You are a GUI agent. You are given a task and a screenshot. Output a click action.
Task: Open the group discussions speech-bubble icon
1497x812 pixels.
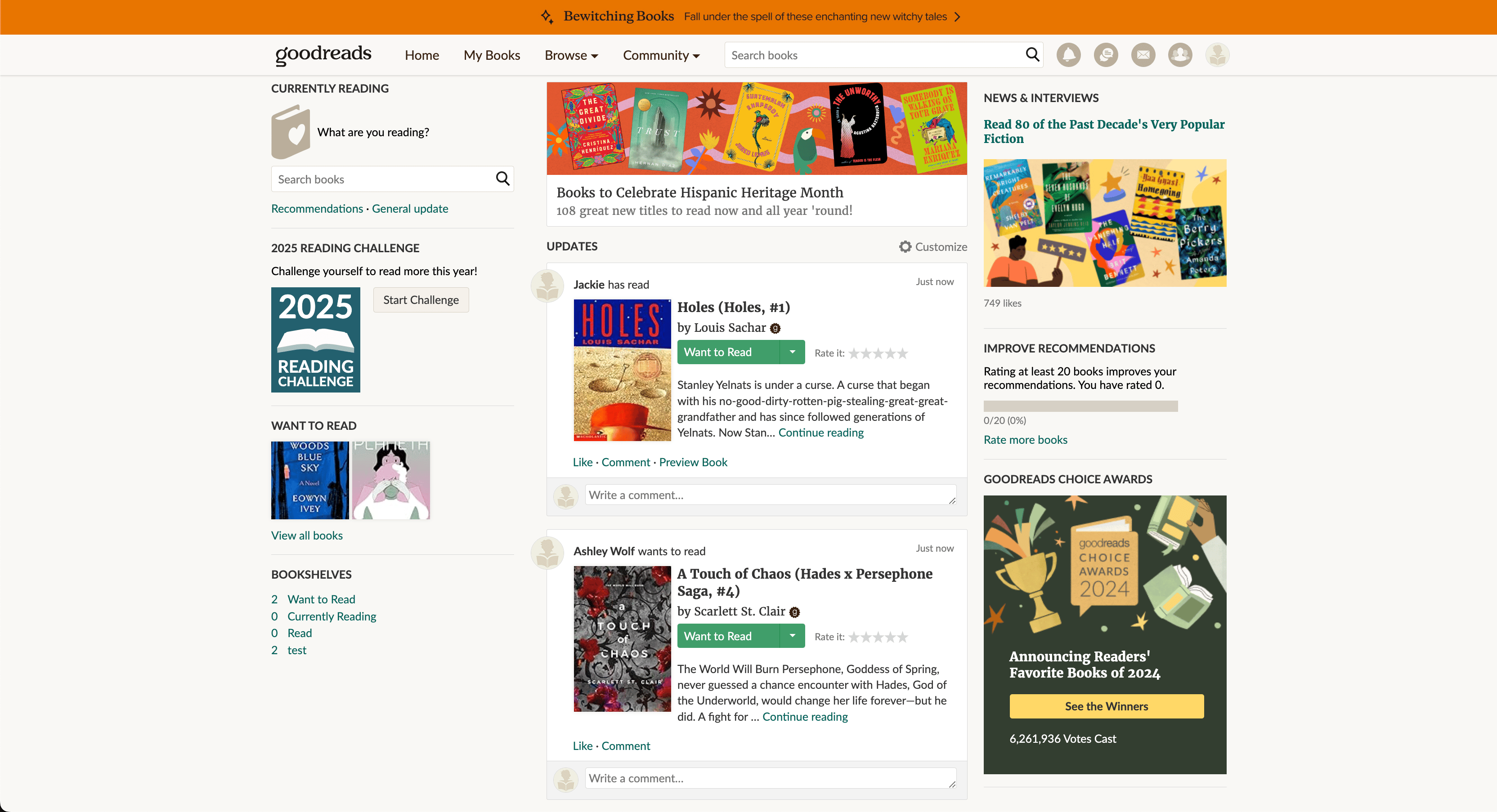click(1105, 55)
